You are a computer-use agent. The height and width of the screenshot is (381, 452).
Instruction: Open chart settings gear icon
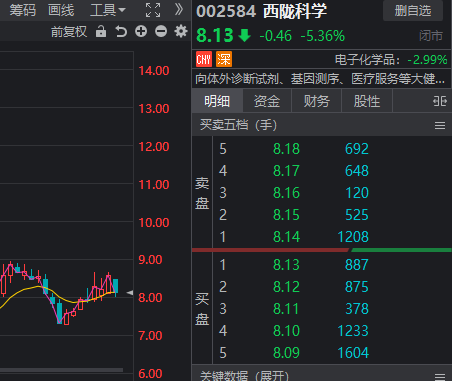[181, 32]
